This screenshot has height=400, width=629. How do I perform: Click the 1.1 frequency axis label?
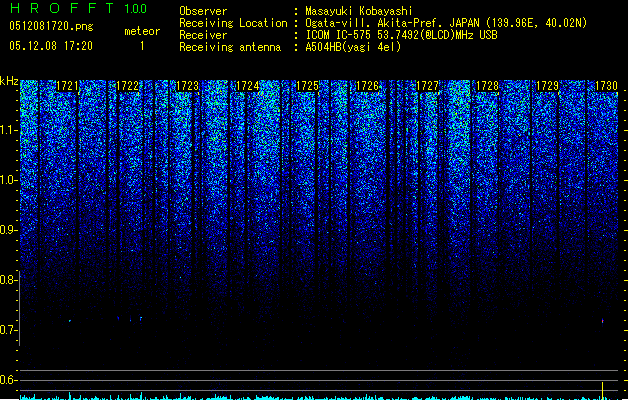[x=8, y=130]
